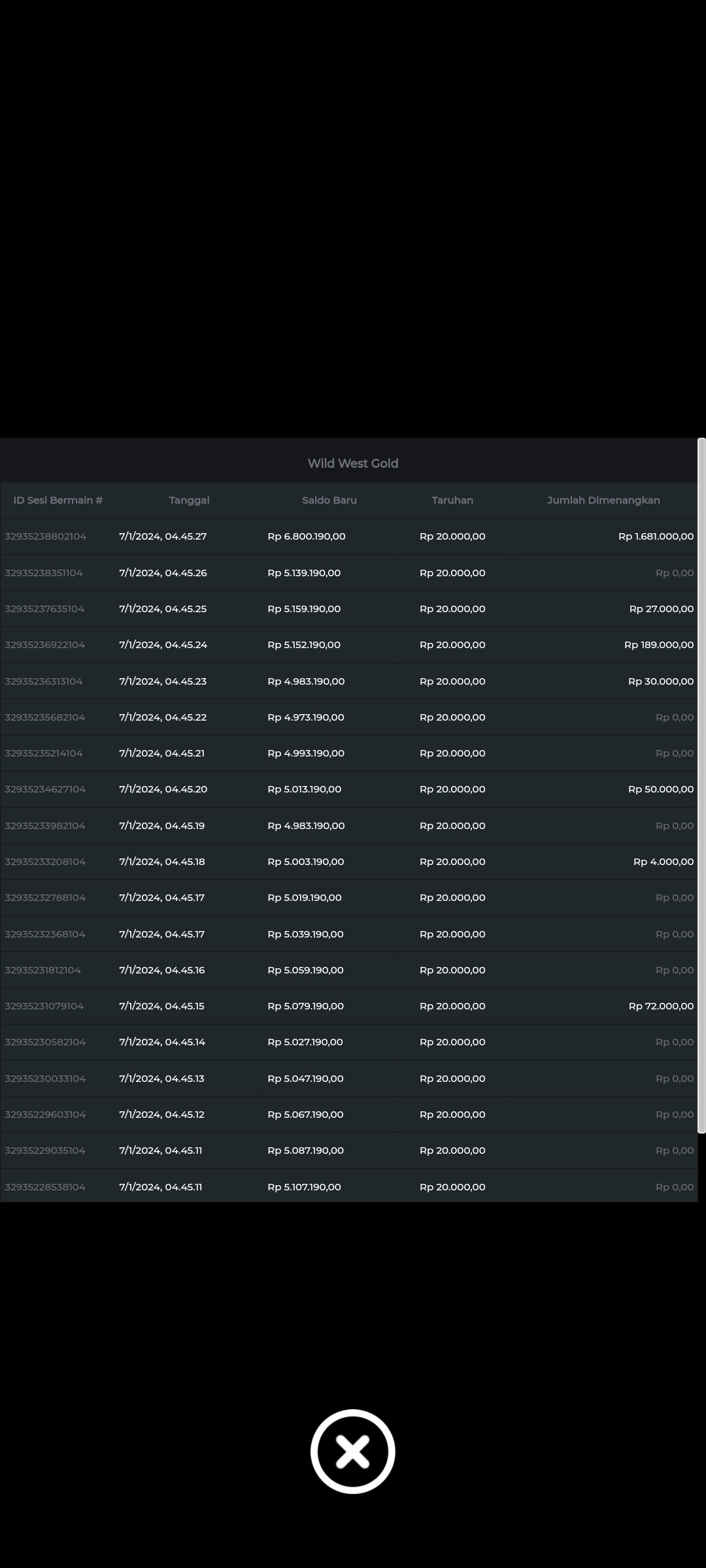
Task: Select the Rp 72.000,00 winning entry
Action: (661, 1006)
